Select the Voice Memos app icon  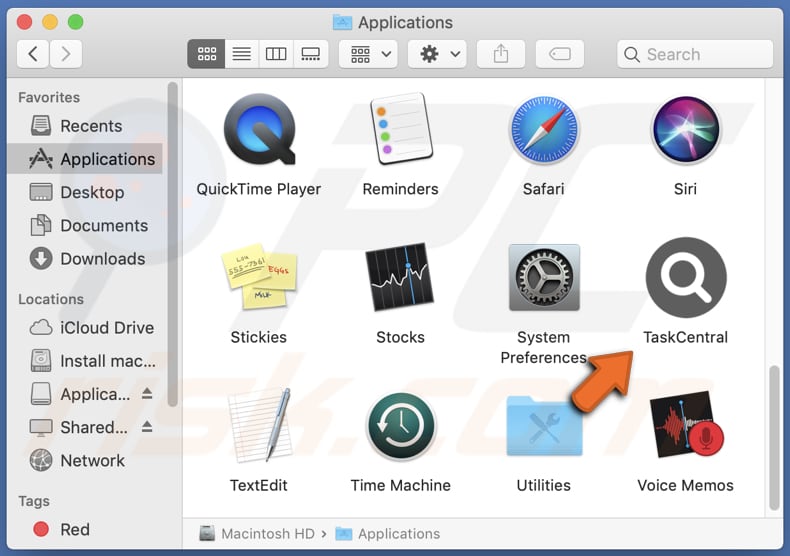tap(686, 425)
